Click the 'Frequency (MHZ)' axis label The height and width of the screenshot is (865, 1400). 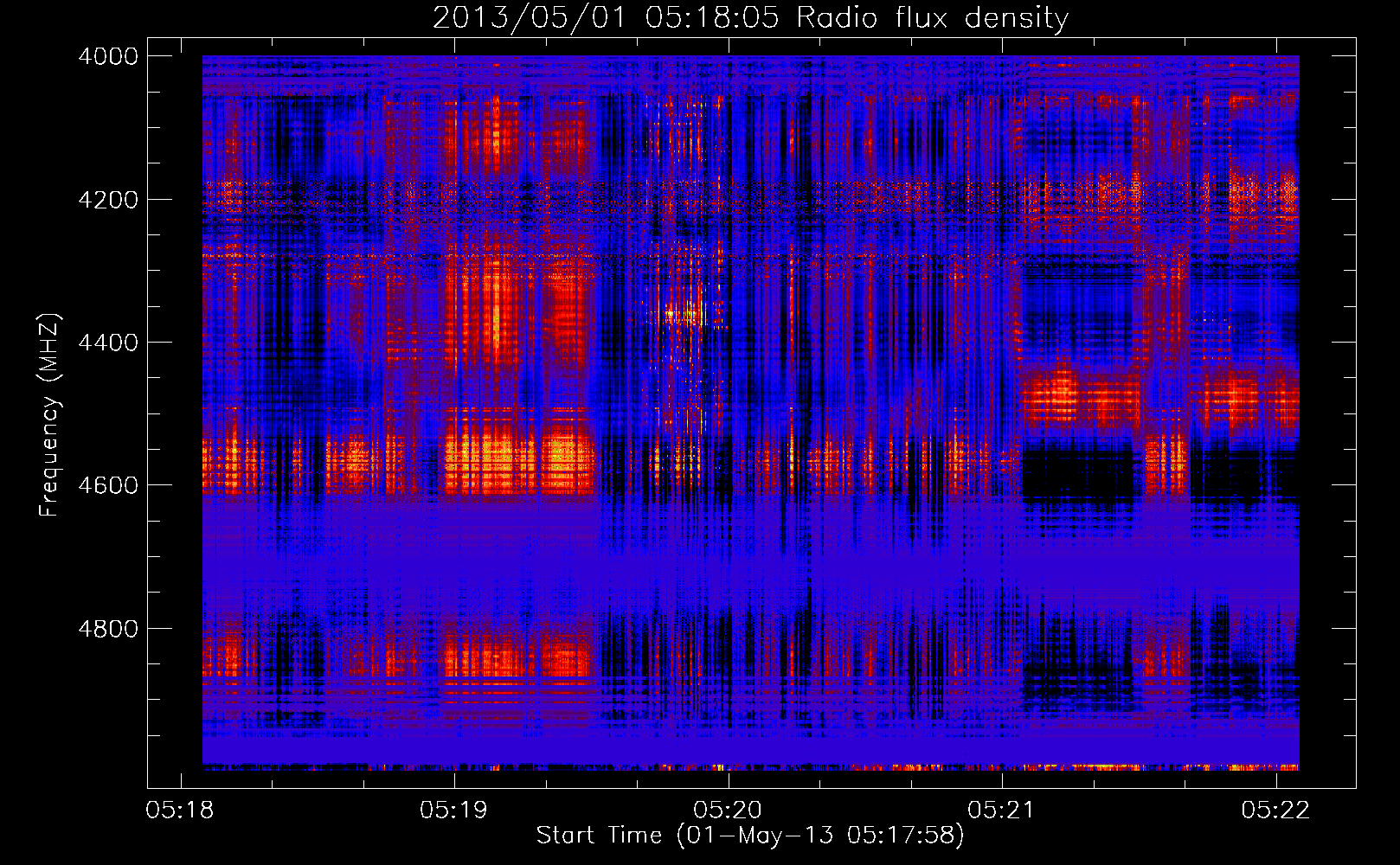point(49,415)
